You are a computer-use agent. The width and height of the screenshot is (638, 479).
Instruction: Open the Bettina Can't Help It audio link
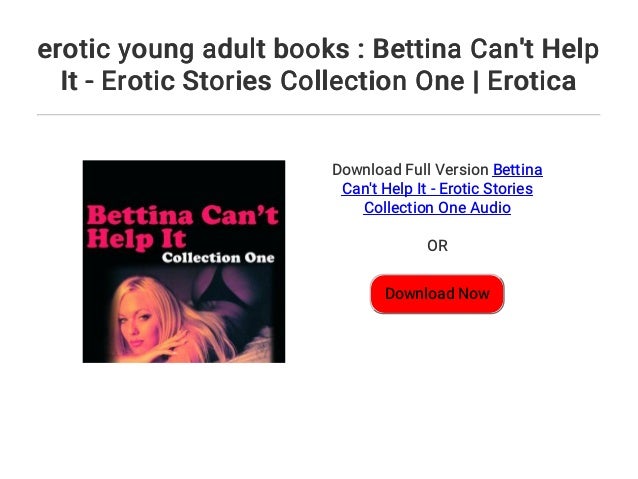[437, 188]
